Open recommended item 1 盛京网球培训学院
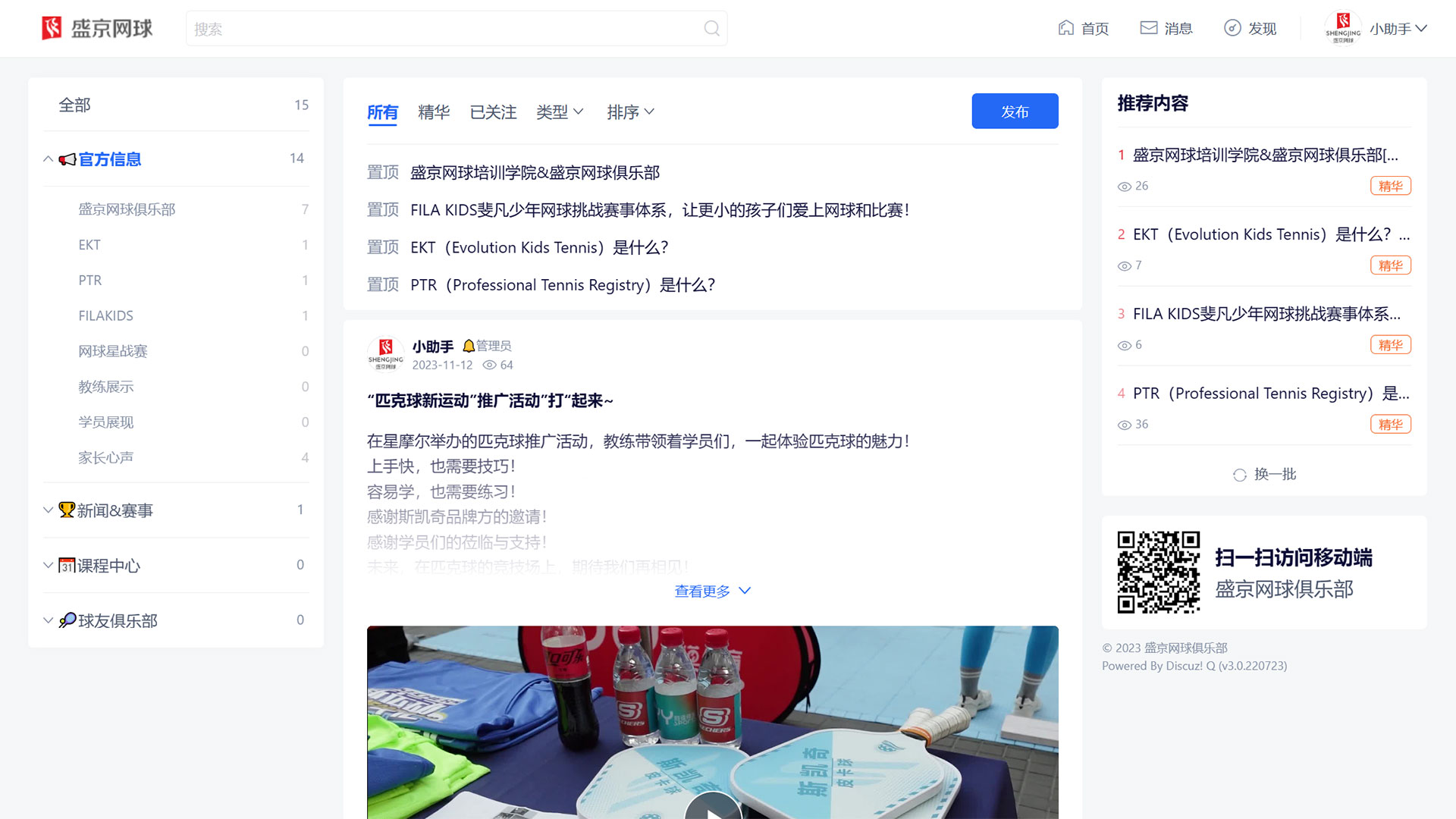 click(1265, 155)
